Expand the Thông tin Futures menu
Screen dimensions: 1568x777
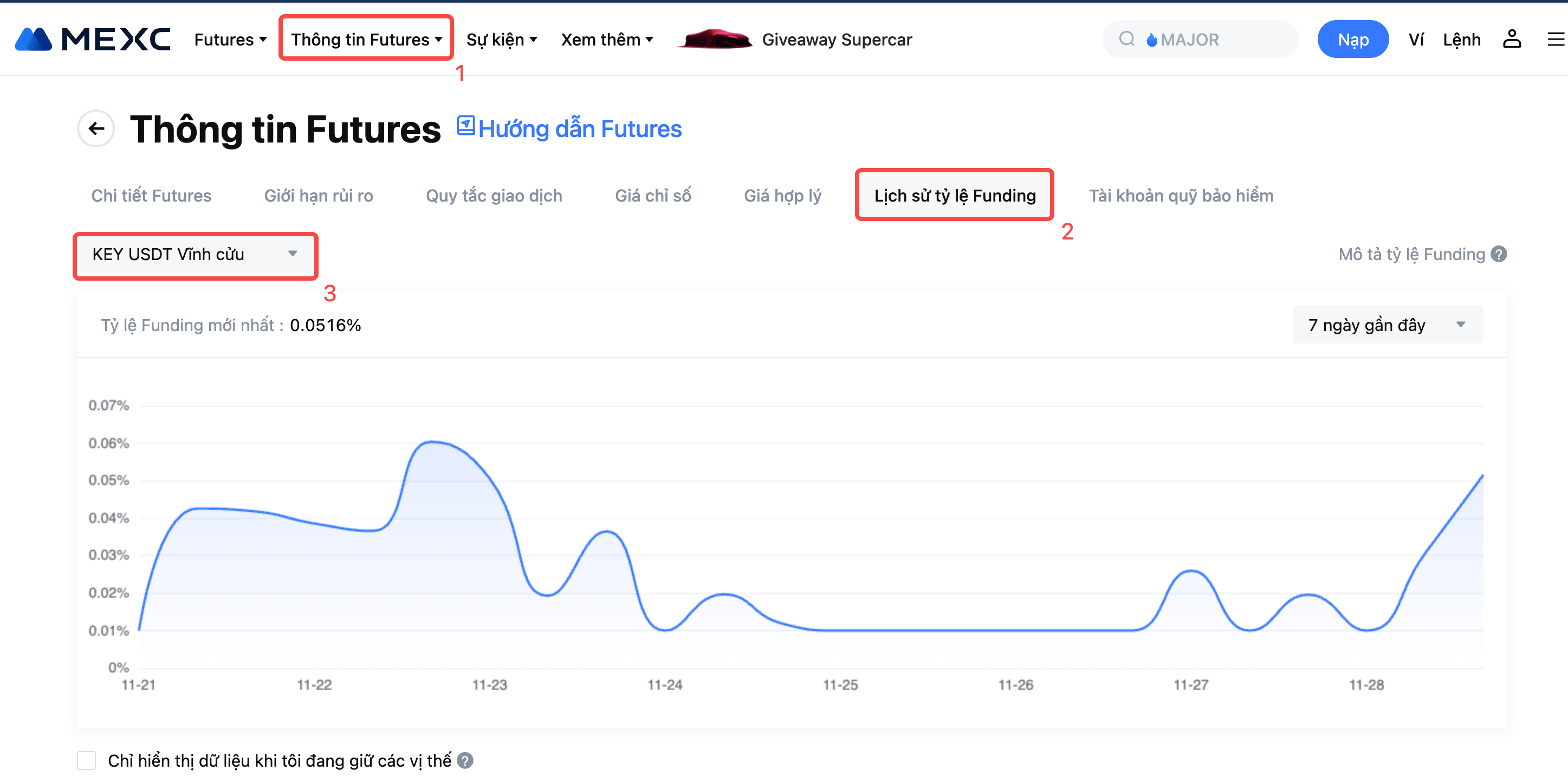pos(366,40)
